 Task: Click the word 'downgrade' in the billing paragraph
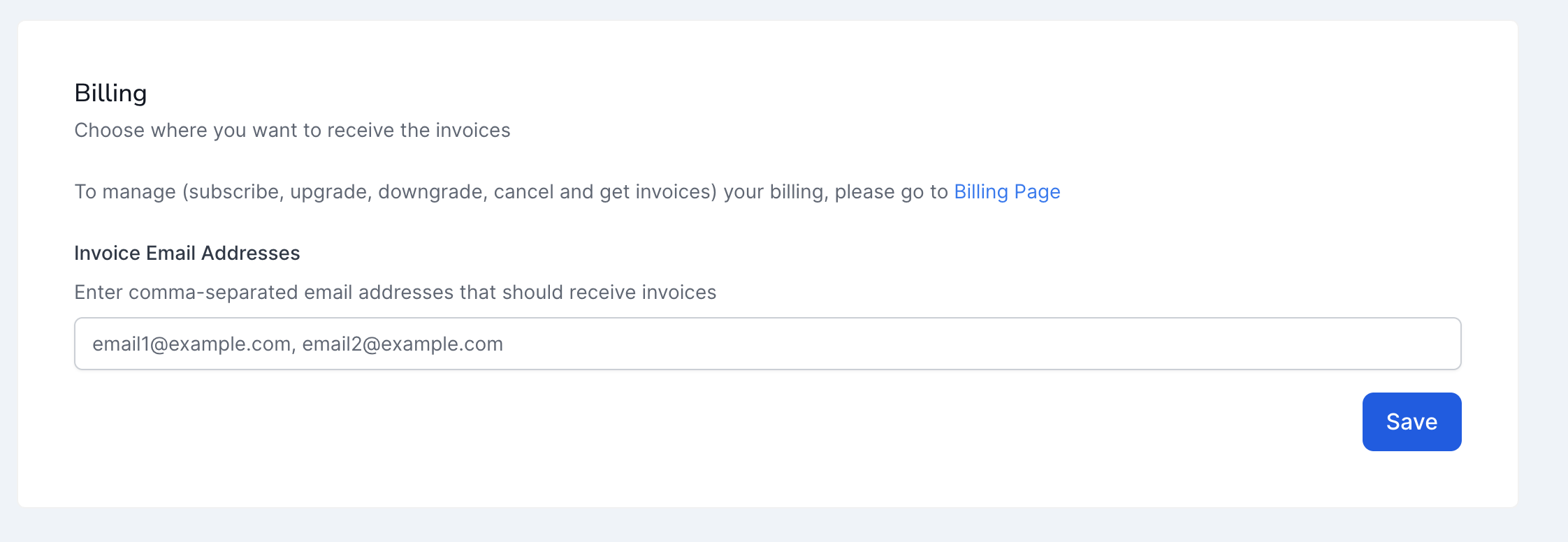(x=431, y=192)
